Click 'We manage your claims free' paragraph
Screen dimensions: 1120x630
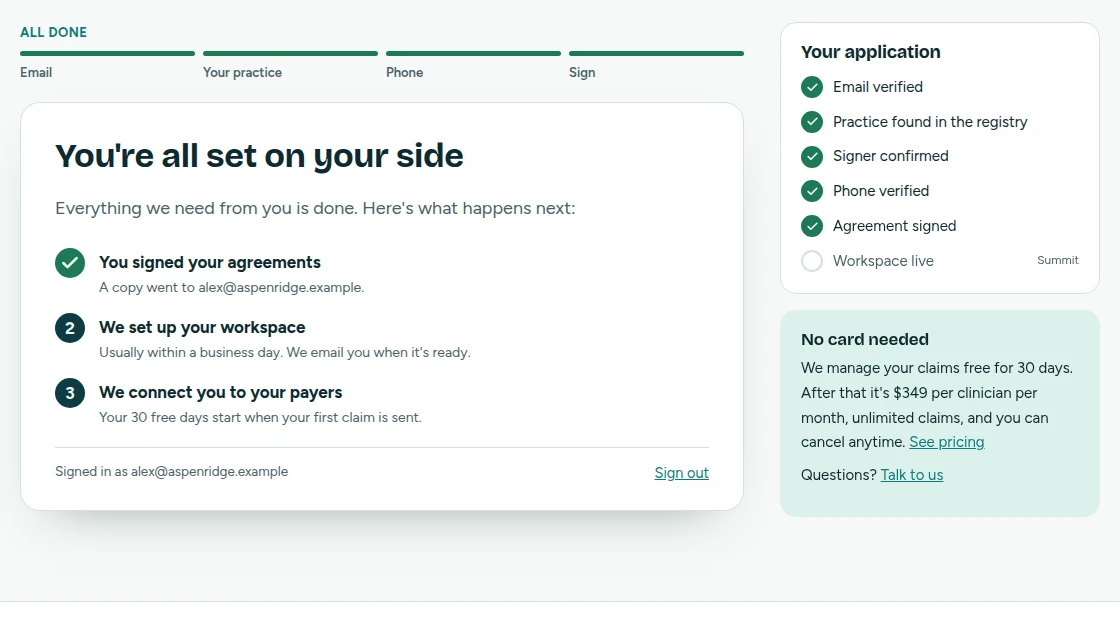coord(937,405)
